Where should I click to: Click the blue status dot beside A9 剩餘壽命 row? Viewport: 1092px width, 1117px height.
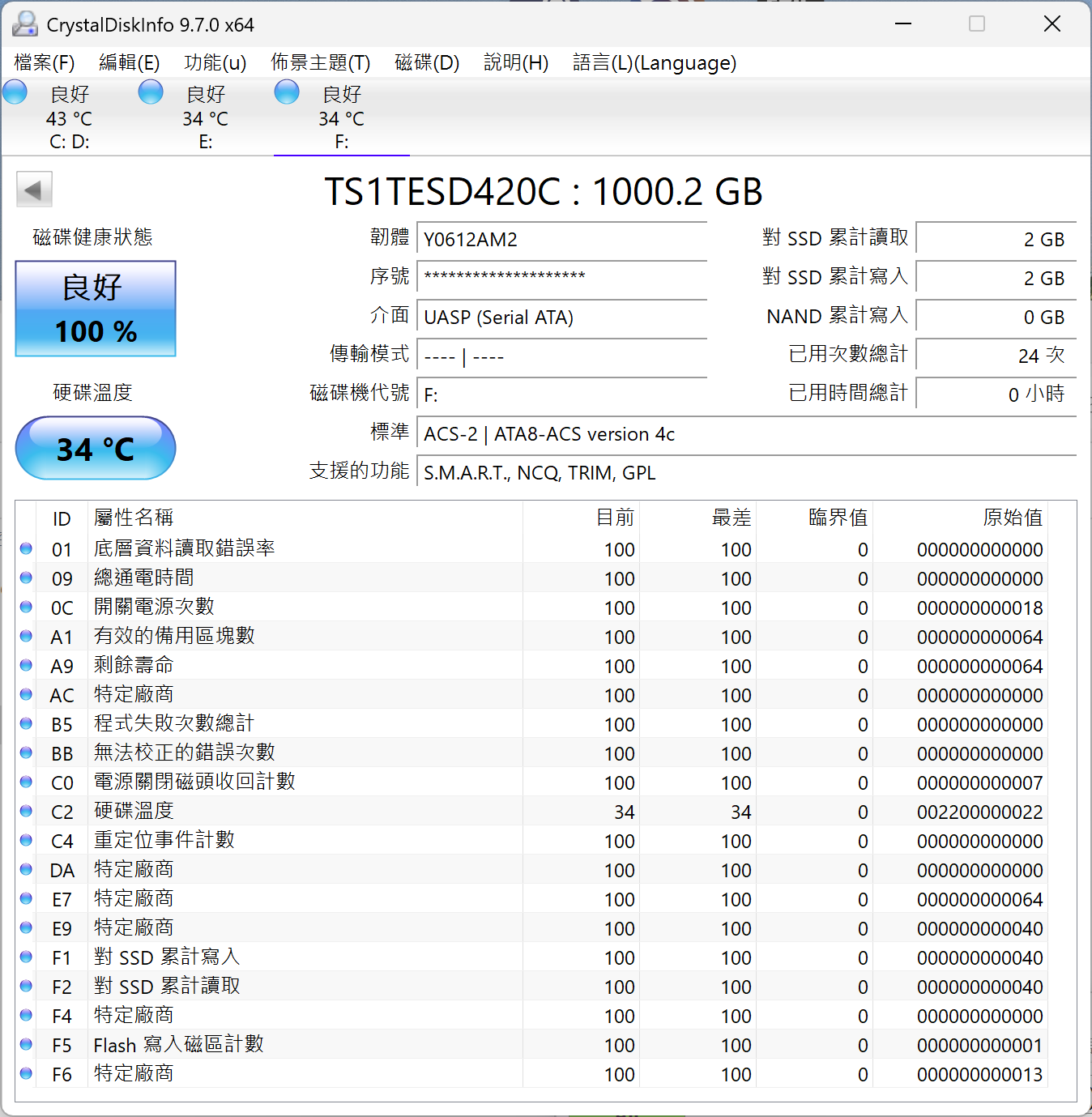[x=26, y=665]
